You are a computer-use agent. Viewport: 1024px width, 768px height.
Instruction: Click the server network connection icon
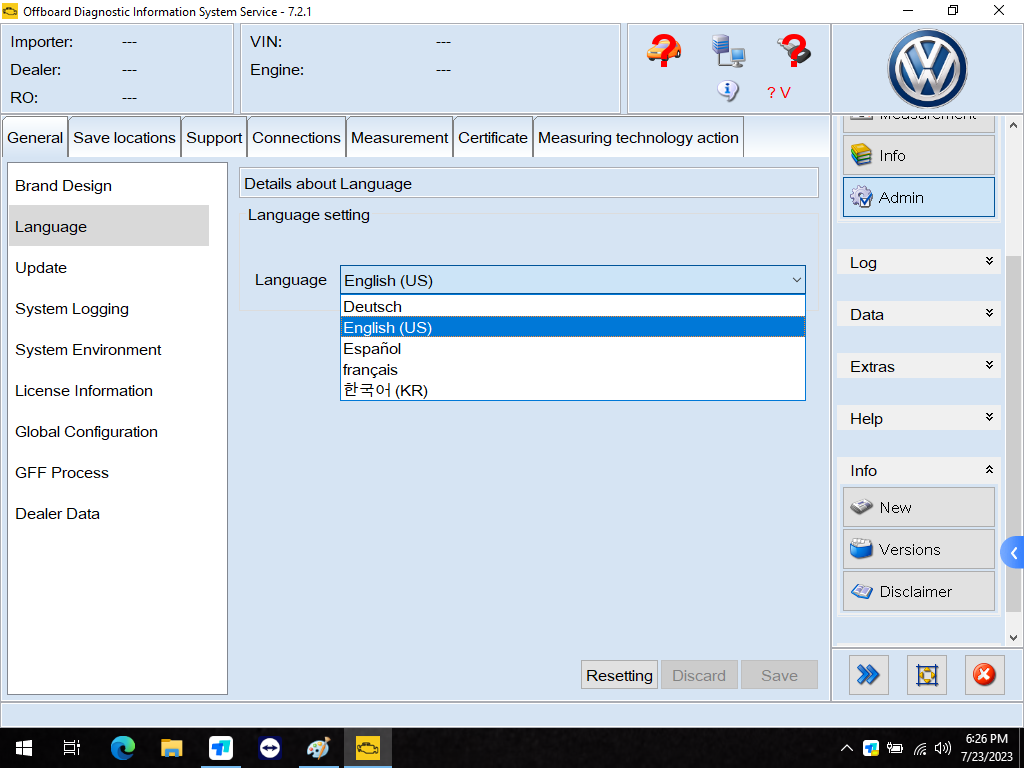[727, 49]
